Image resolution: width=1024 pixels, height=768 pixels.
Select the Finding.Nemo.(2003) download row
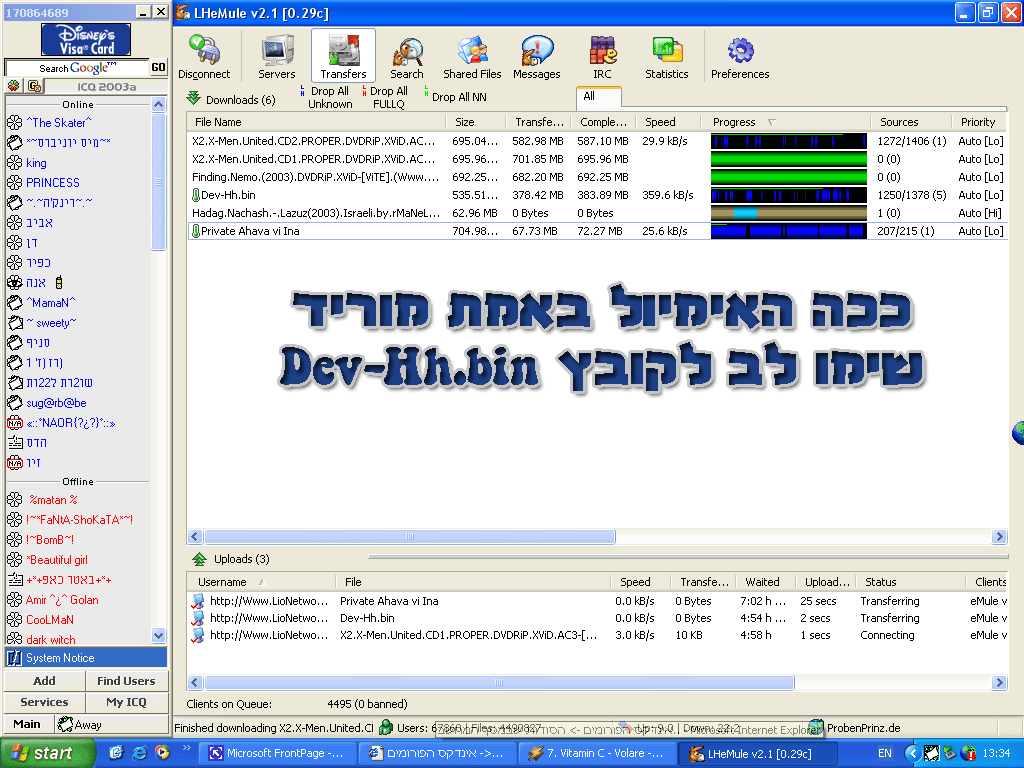coord(597,177)
